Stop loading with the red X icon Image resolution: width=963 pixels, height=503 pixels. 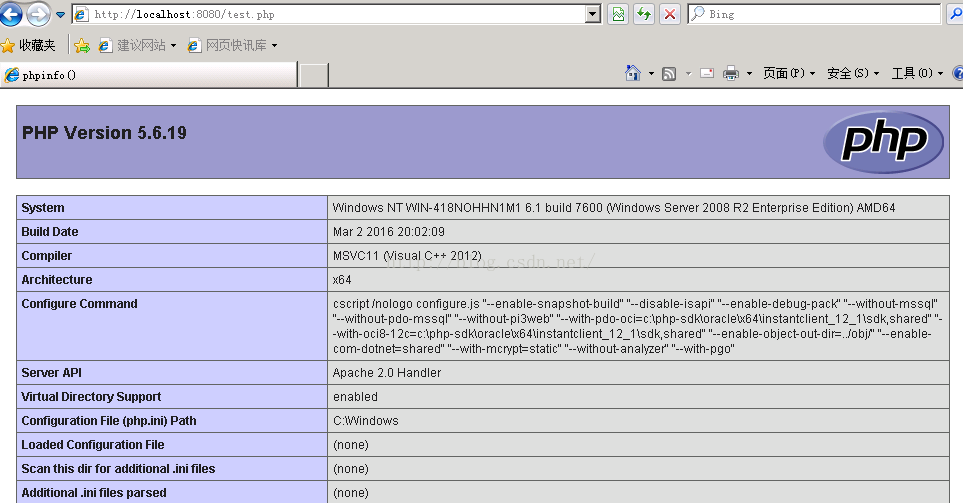click(670, 14)
